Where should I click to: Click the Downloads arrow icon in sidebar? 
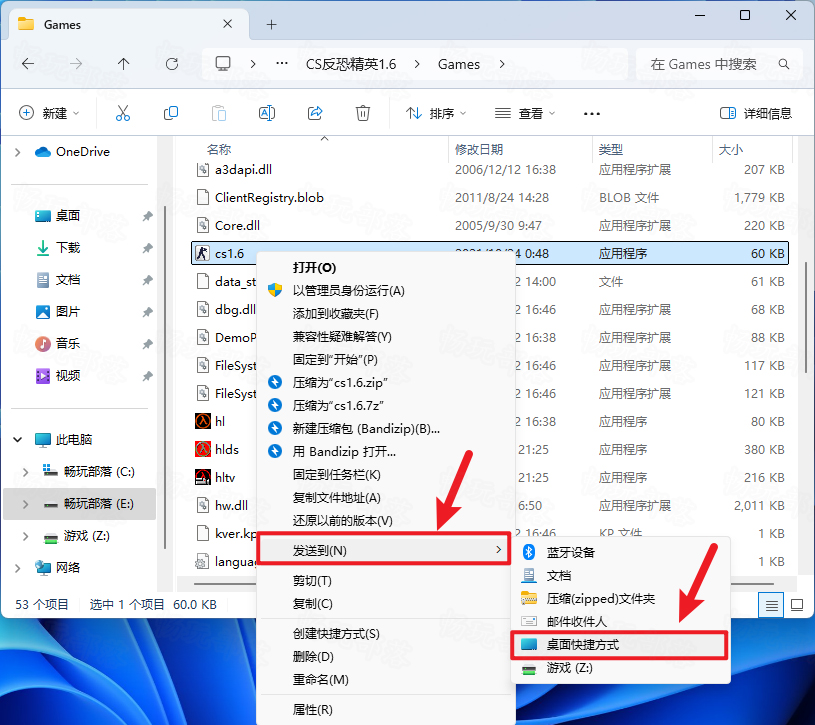(x=43, y=248)
